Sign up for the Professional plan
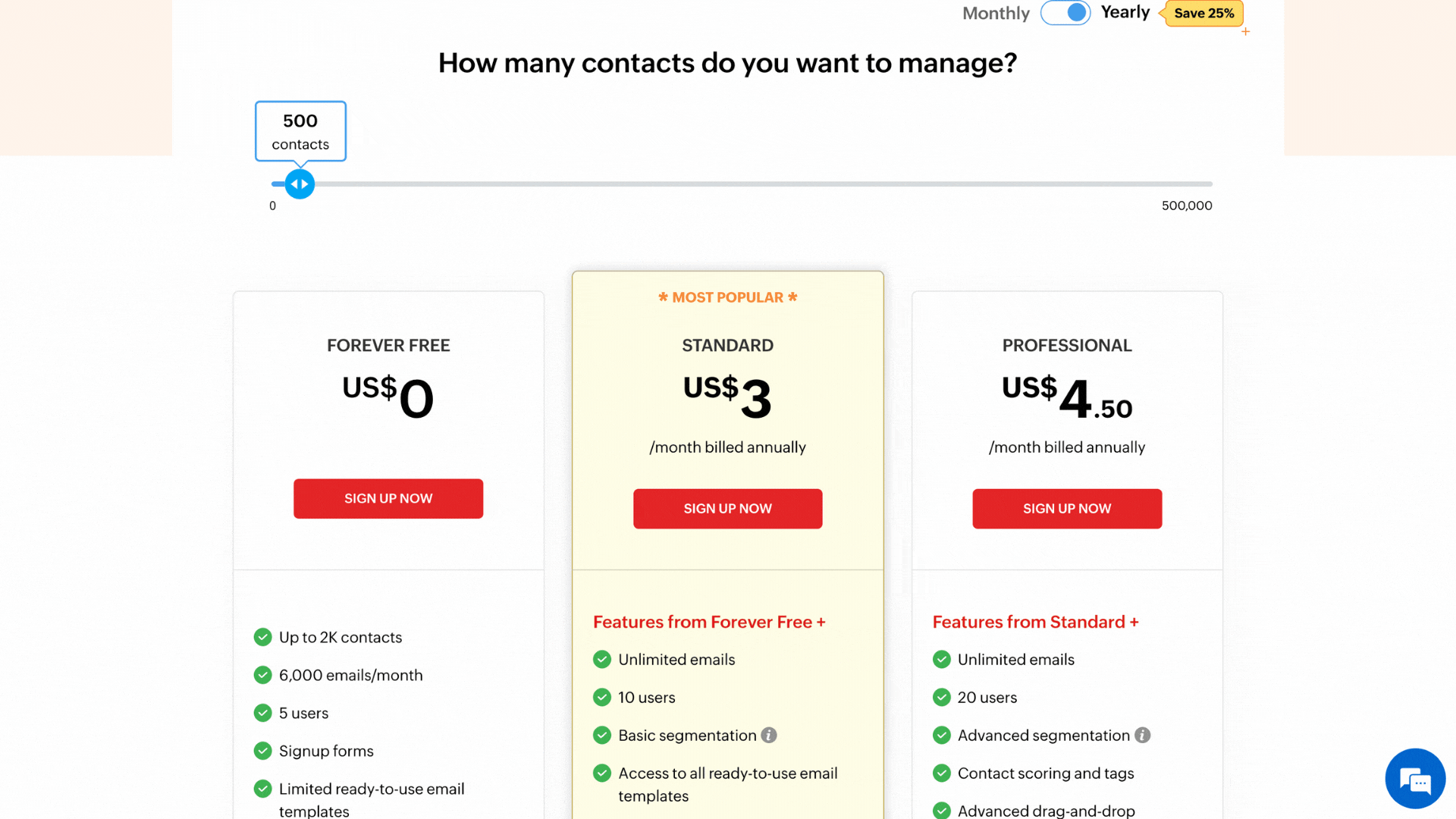Viewport: 1456px width, 819px height. pyautogui.click(x=1067, y=509)
